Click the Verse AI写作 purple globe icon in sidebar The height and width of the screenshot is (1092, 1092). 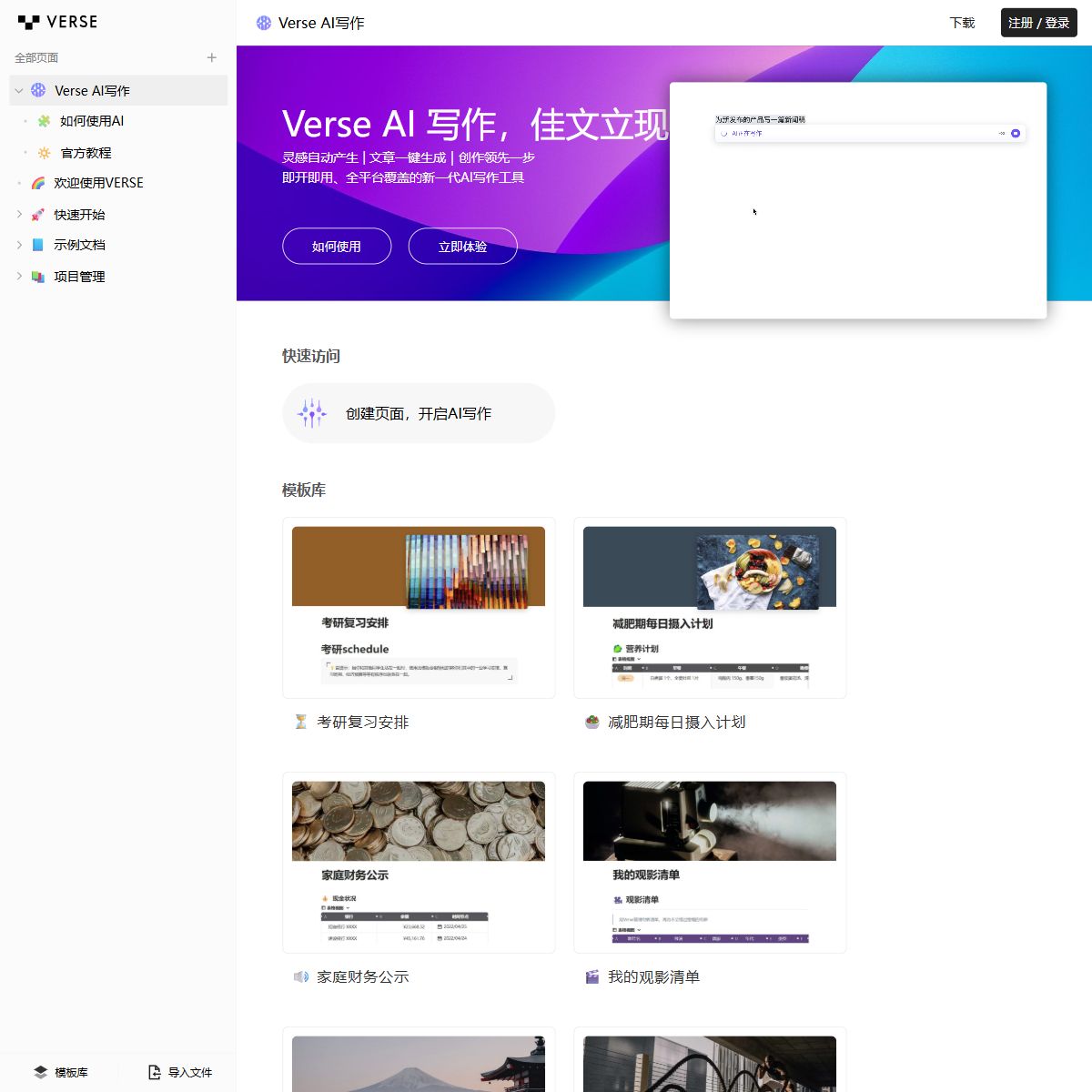pos(38,90)
